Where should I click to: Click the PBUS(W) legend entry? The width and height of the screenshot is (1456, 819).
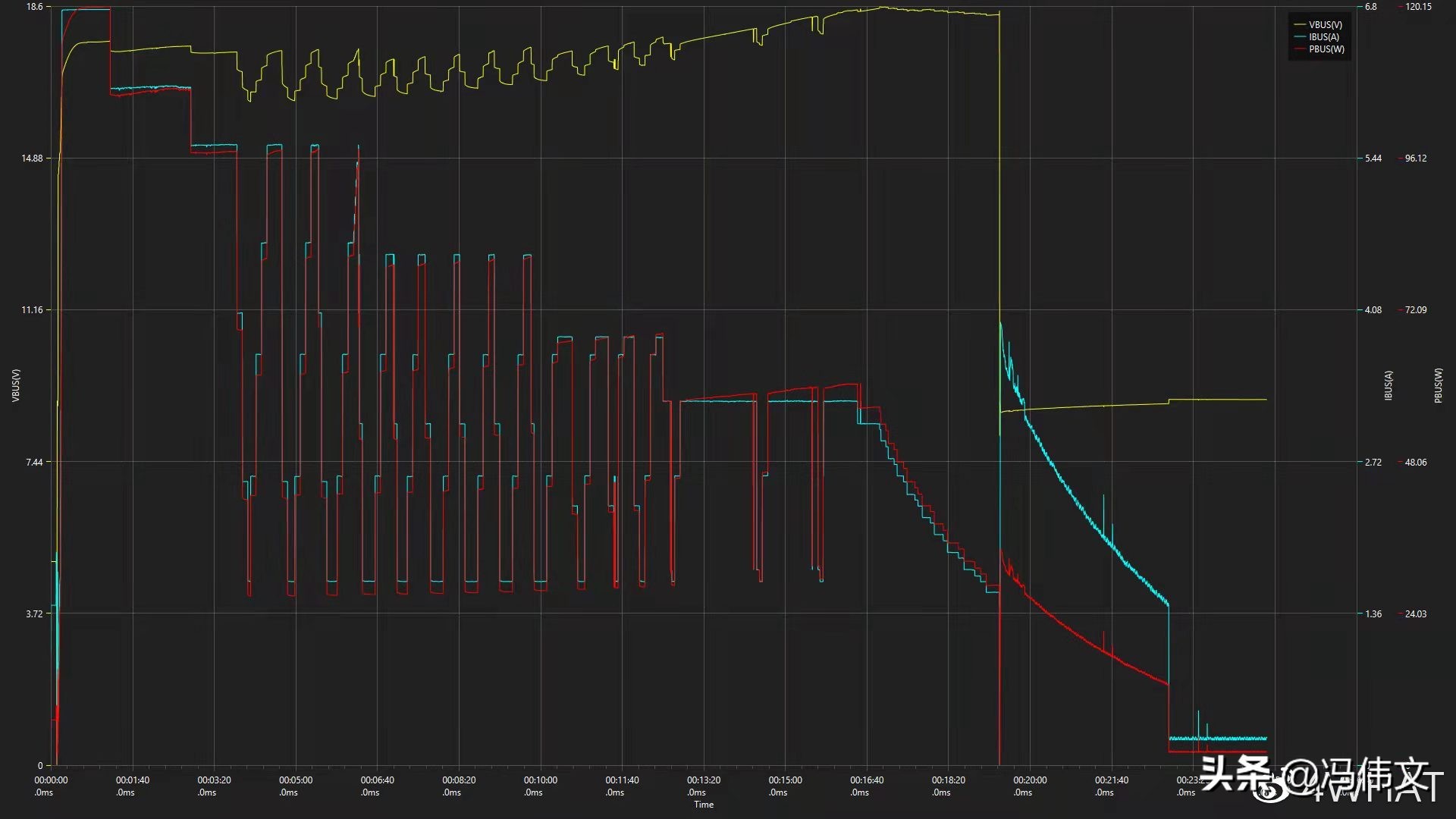1326,49
